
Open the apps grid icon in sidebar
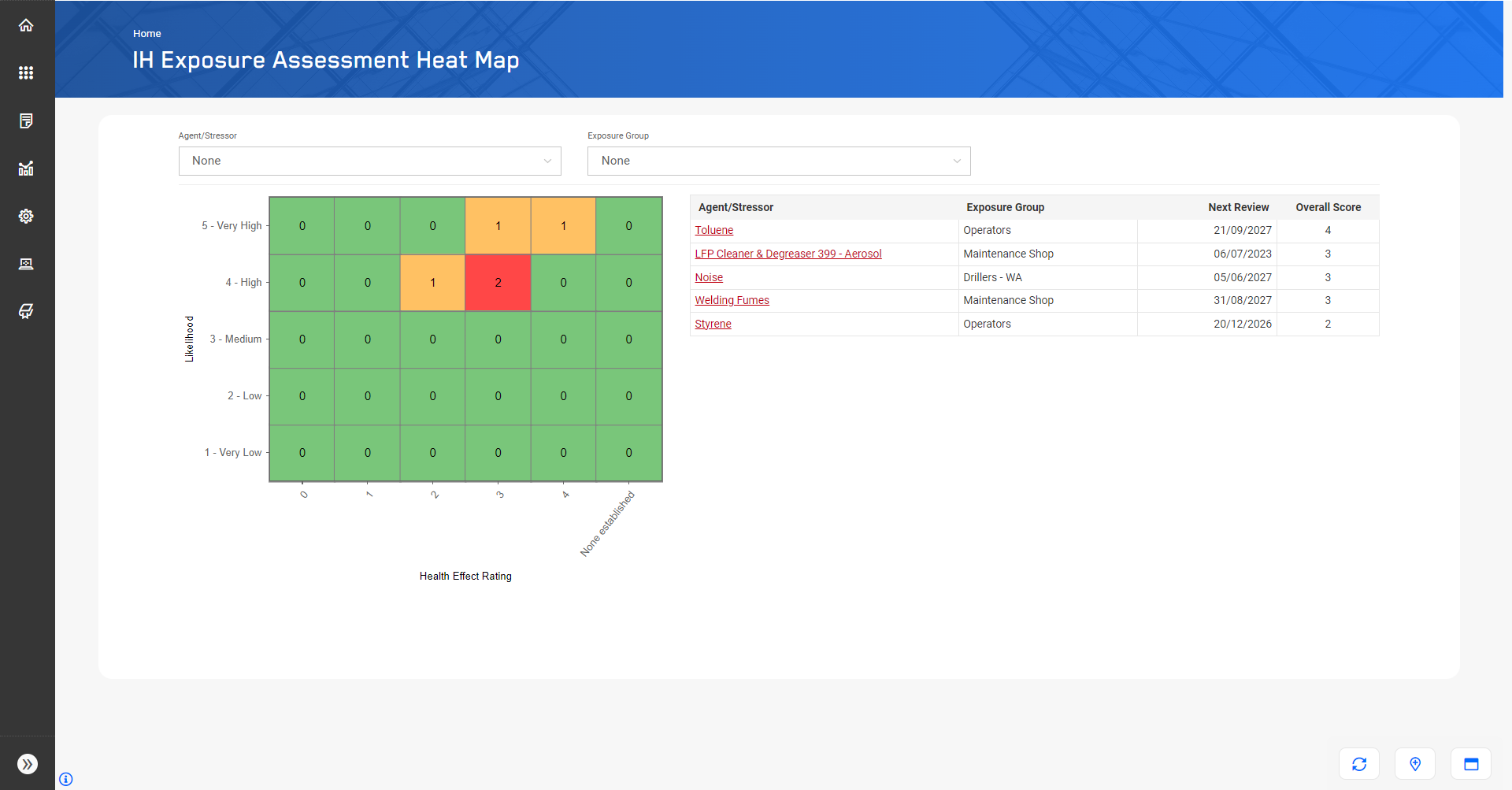pyautogui.click(x=26, y=72)
